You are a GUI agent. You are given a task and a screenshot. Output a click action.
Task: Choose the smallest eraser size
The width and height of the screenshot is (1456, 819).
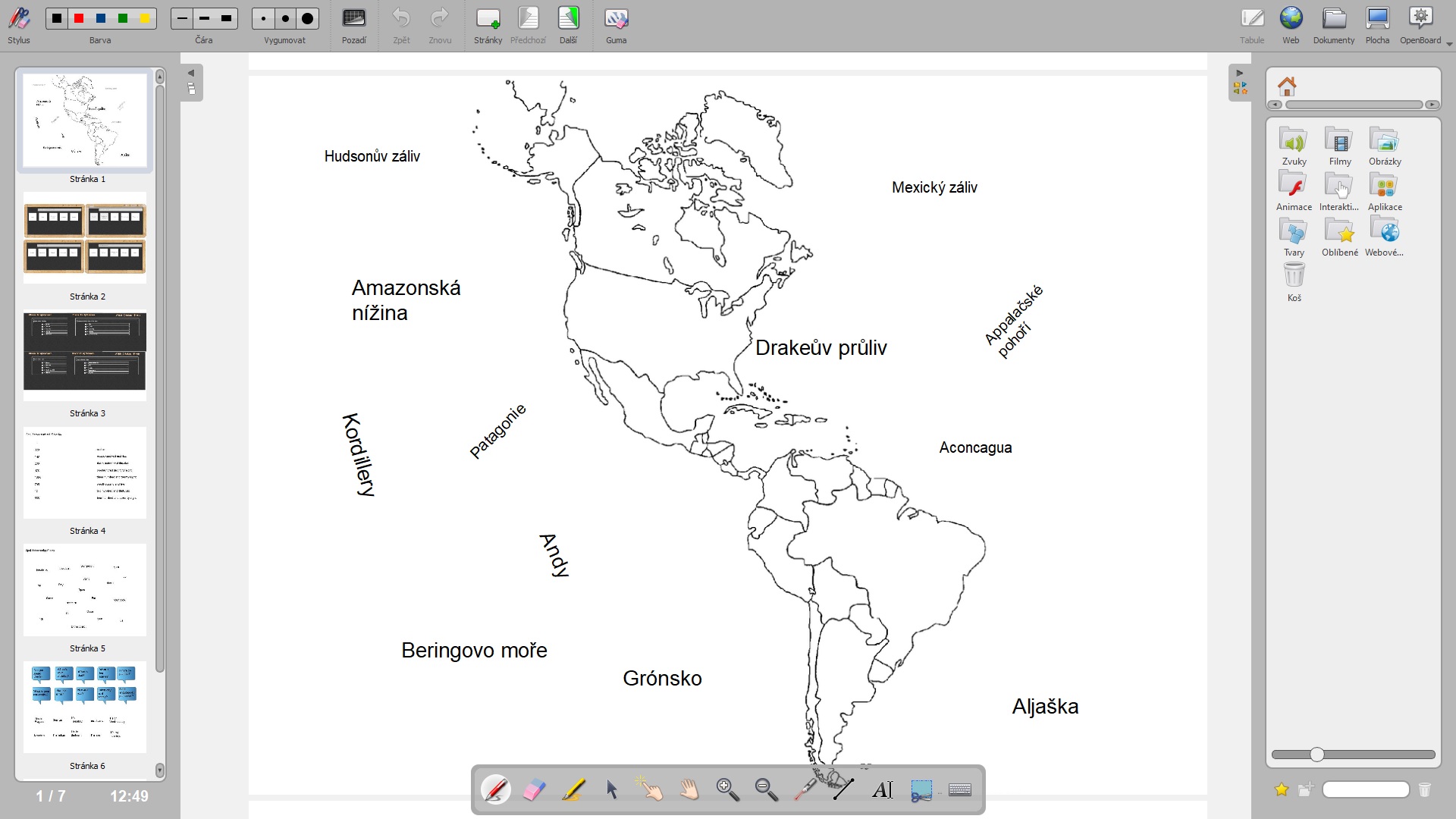pos(263,18)
